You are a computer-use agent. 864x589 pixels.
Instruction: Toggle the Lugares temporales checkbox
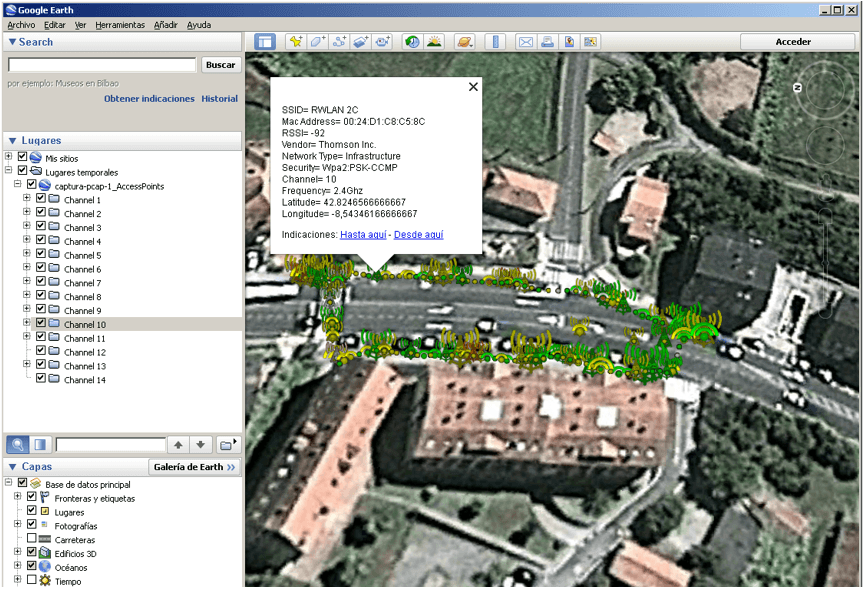point(22,171)
